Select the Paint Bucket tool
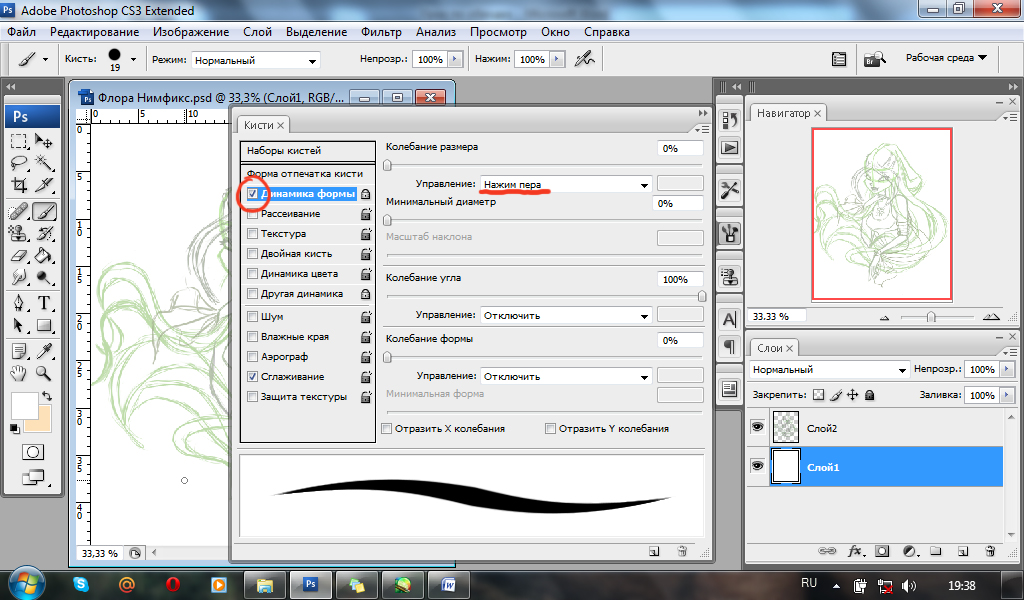 pos(44,255)
